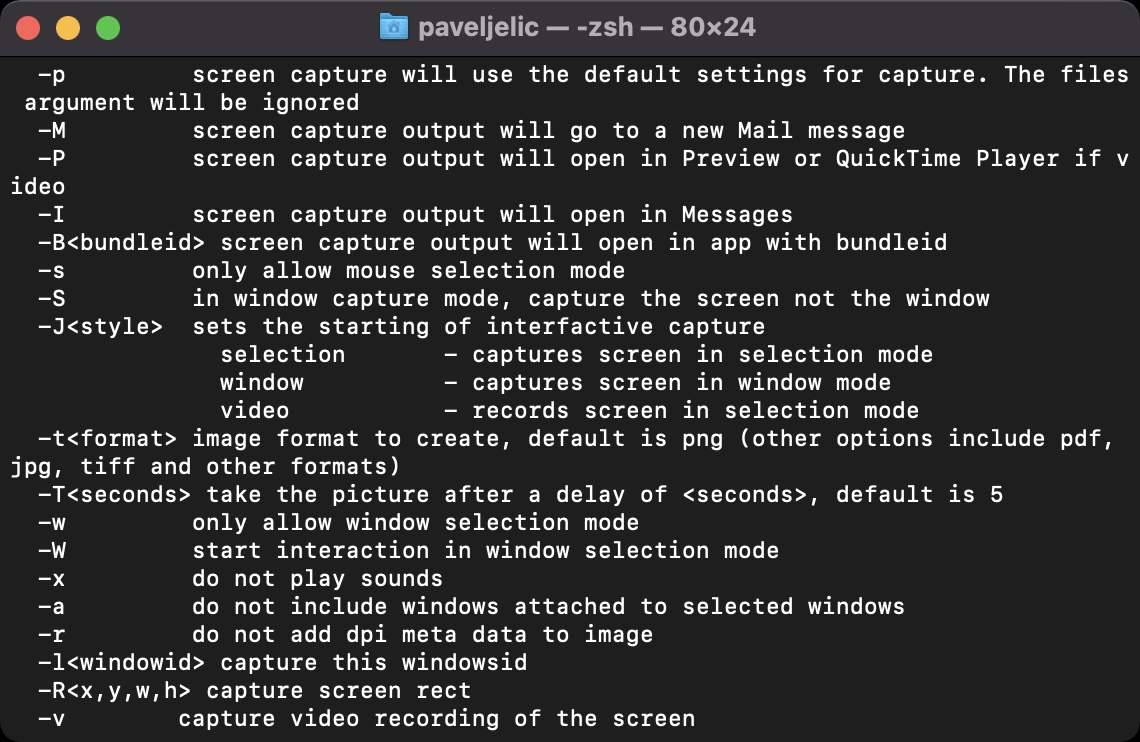Zoom the window using the green button
Screen dimensions: 1140x742
tap(107, 28)
